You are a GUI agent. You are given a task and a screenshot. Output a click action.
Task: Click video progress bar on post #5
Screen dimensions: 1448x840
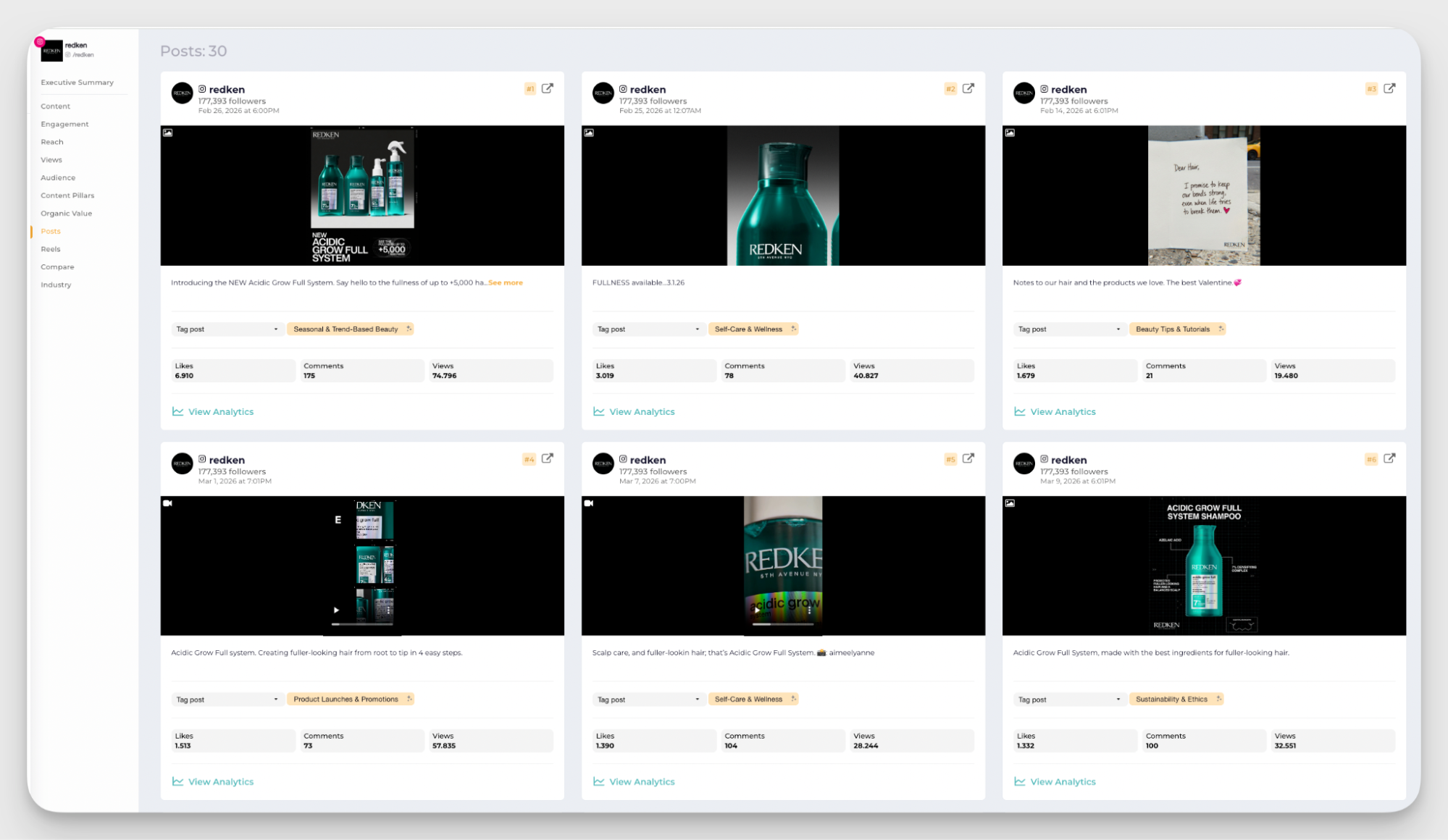click(782, 623)
